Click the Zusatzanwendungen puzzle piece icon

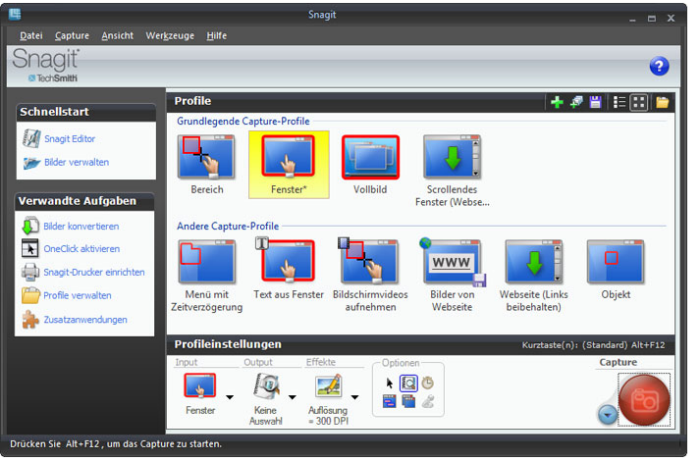[x=30, y=319]
